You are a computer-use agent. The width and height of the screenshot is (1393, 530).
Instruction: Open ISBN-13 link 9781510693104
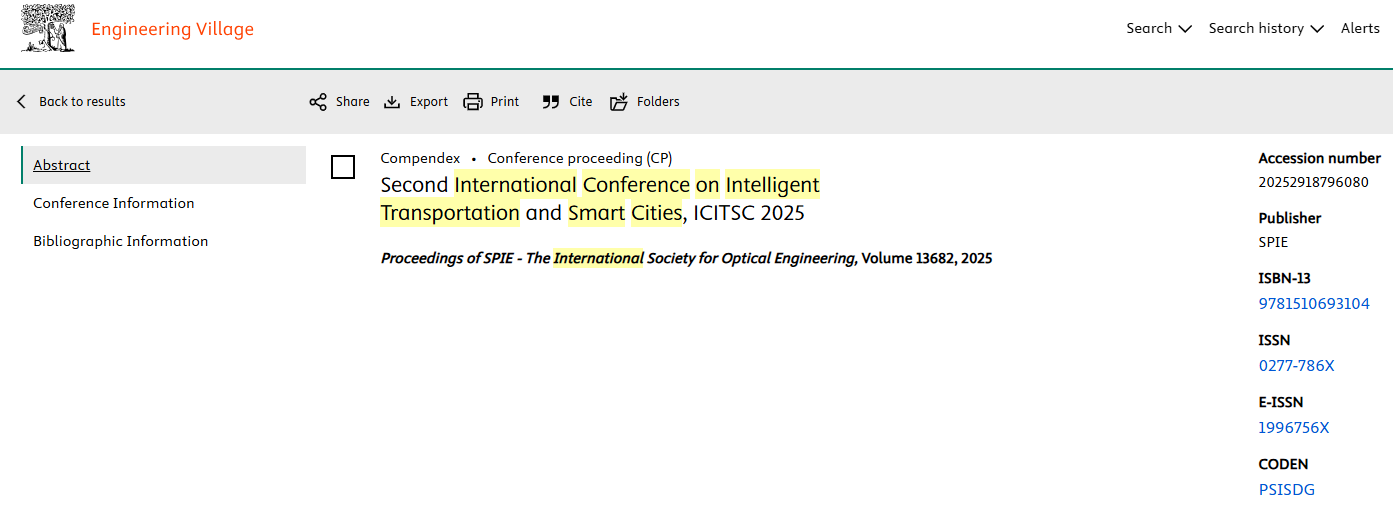(x=1314, y=304)
